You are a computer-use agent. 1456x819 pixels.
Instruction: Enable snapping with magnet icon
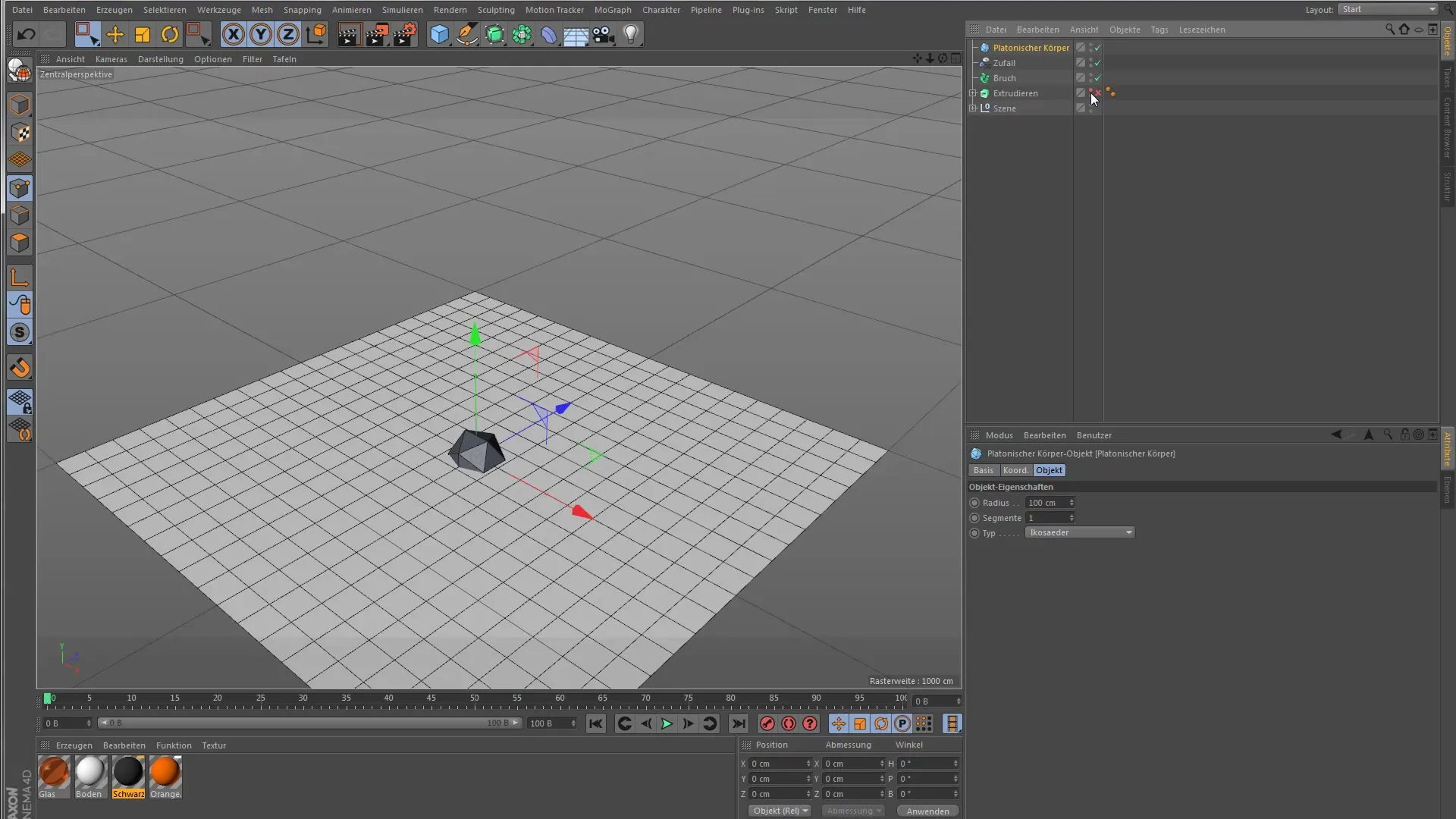[20, 368]
